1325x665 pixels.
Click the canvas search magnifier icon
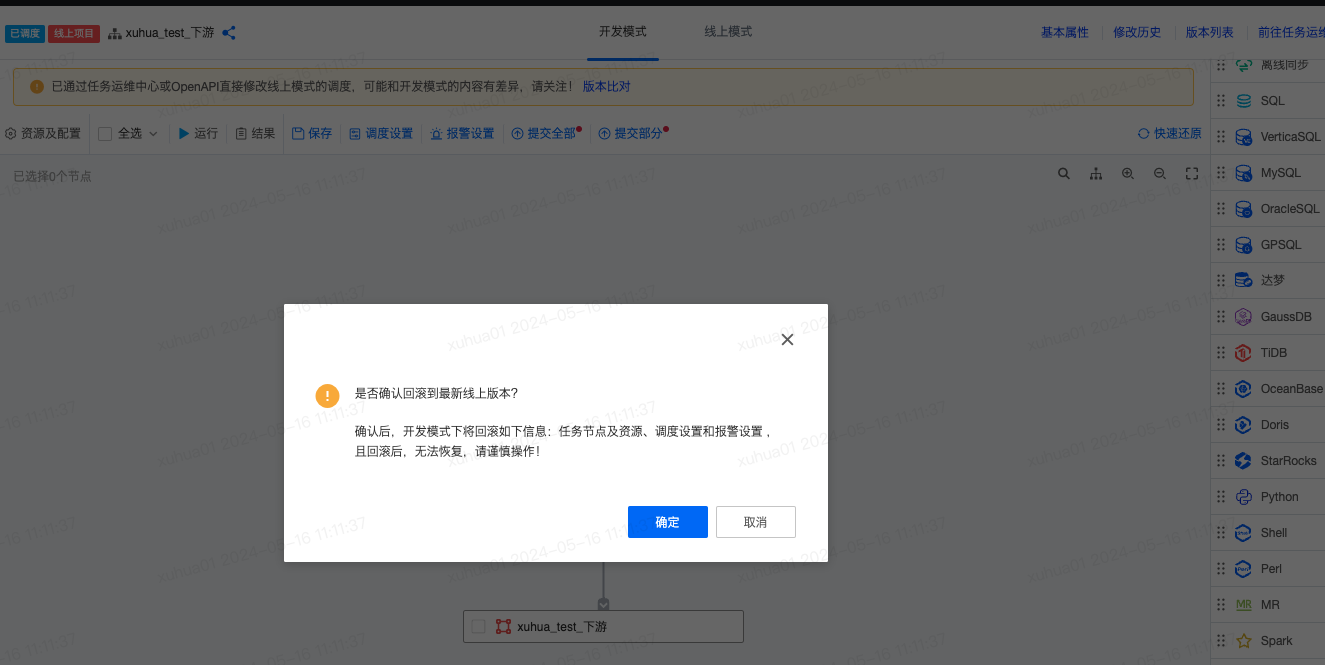[x=1064, y=173]
